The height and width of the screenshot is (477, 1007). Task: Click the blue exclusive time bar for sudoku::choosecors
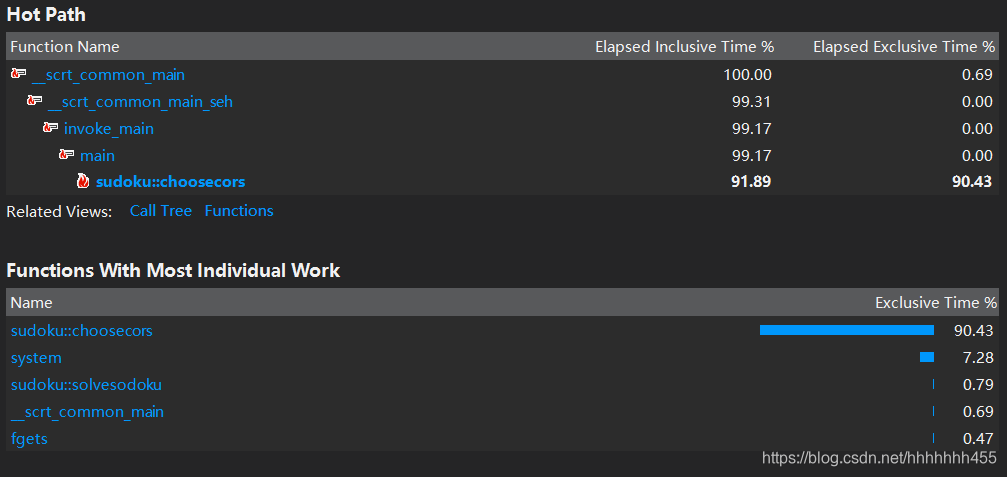846,330
